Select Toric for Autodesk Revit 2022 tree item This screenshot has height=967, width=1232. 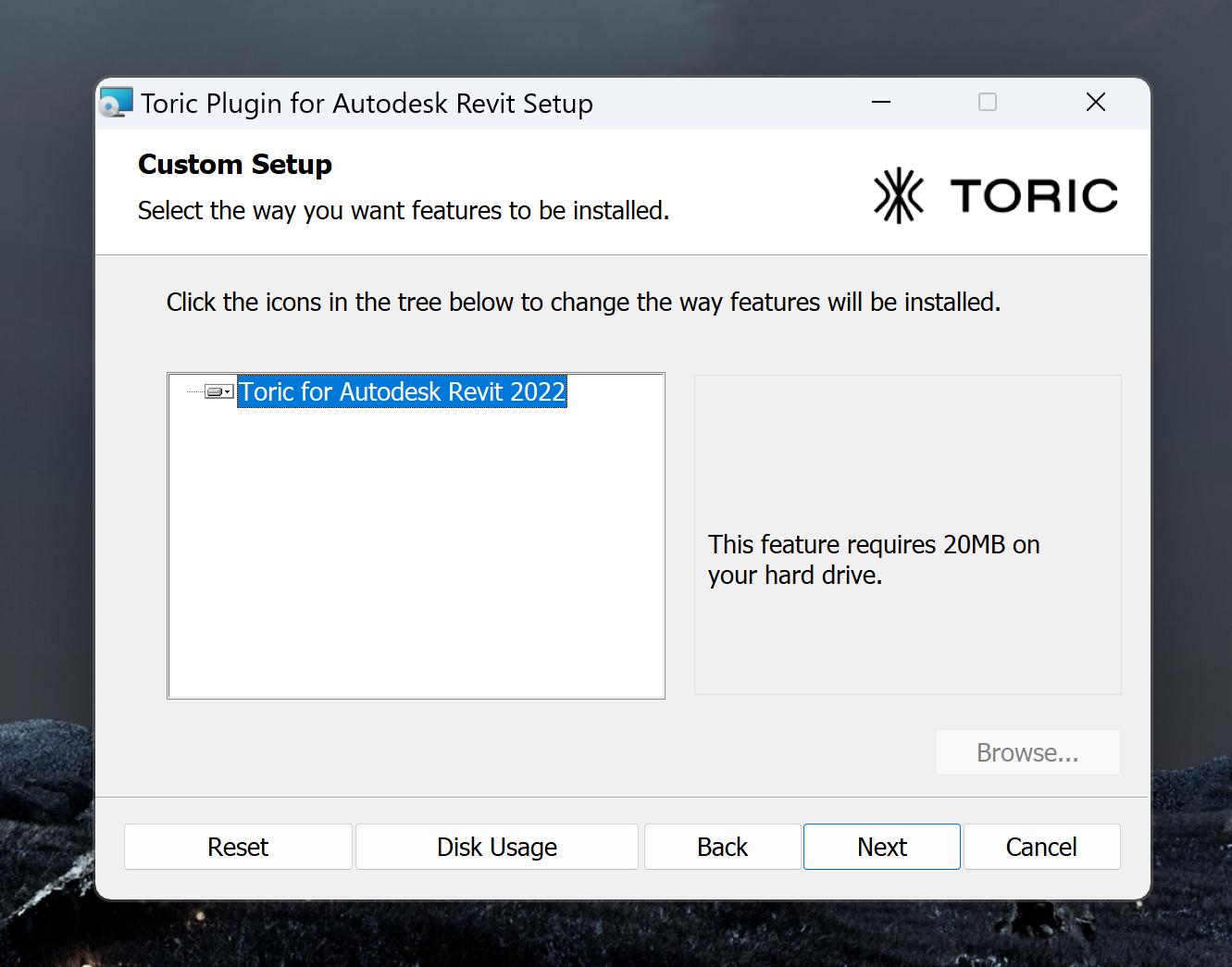click(402, 391)
